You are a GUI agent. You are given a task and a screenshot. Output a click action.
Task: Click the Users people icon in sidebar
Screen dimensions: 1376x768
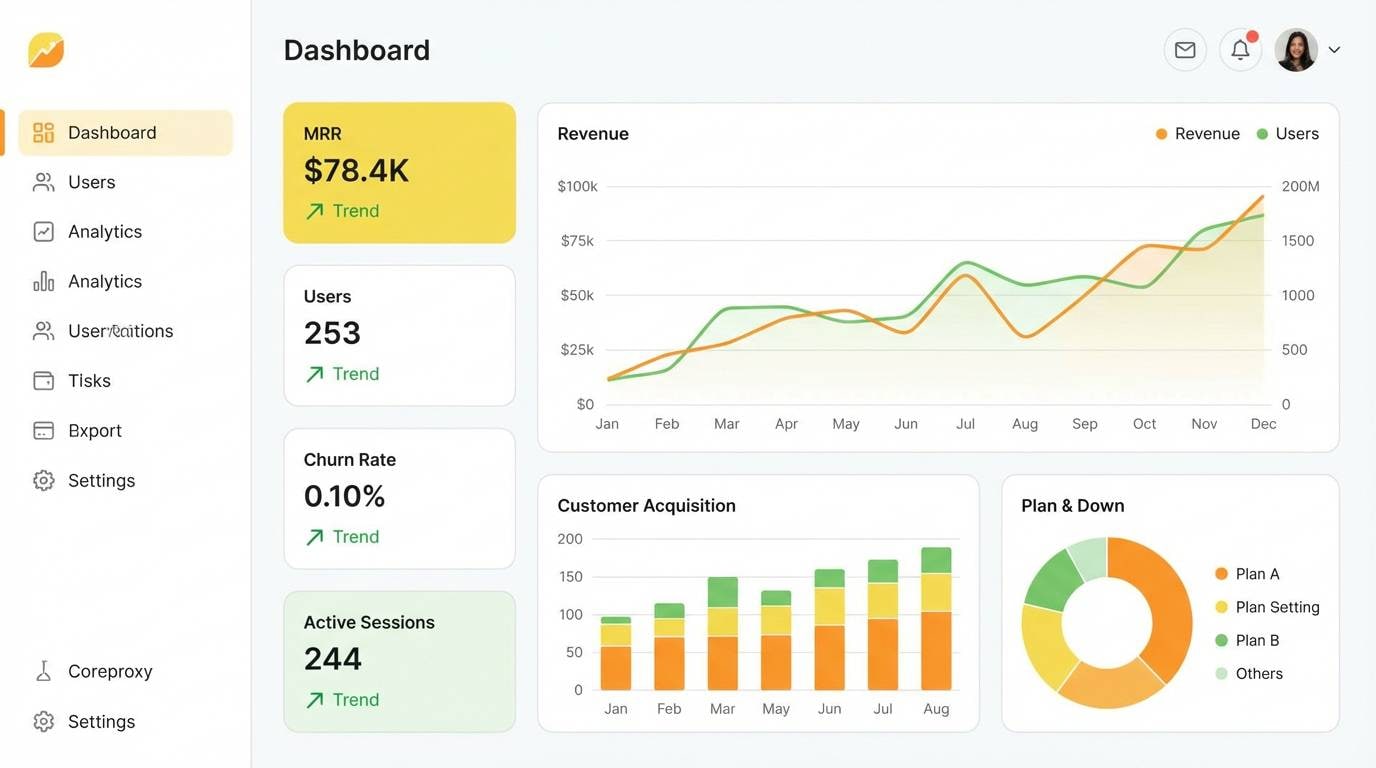pos(43,181)
